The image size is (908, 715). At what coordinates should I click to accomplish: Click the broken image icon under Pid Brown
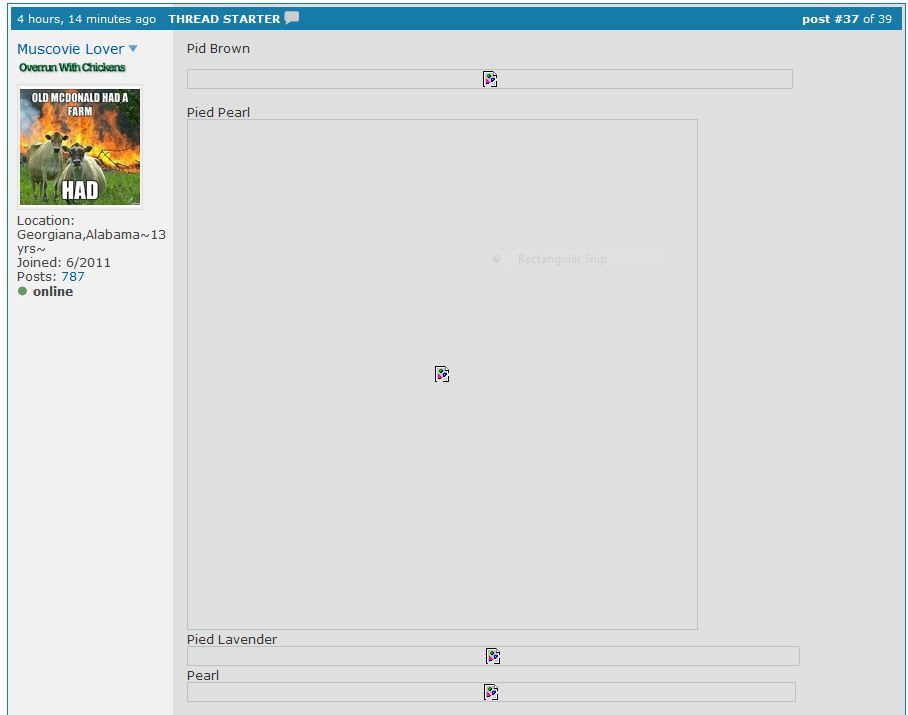490,79
